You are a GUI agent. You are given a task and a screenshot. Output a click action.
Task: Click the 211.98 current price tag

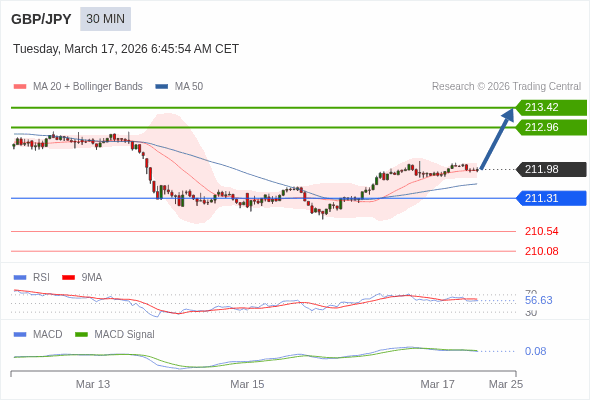click(x=551, y=169)
